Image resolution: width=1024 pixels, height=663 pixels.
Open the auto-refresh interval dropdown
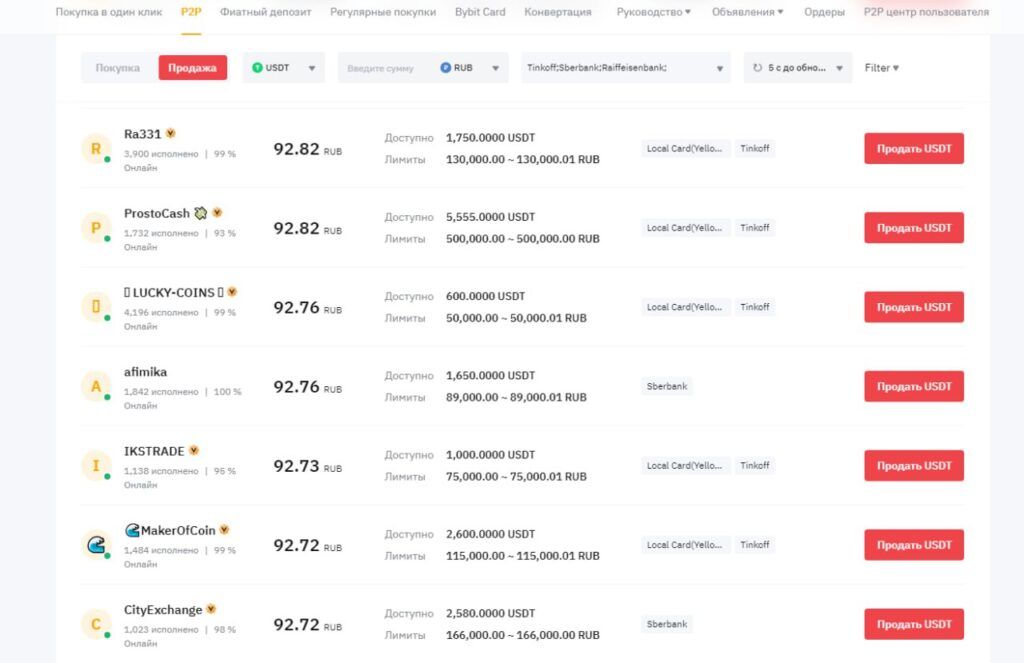[798, 68]
